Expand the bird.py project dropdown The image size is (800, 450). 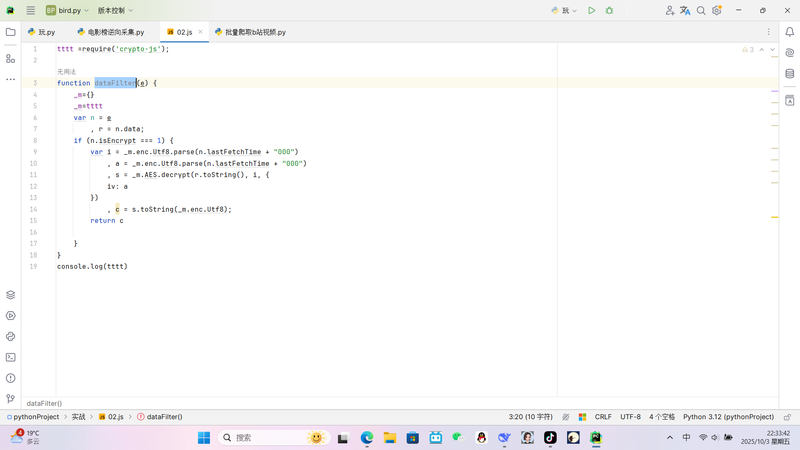67,11
